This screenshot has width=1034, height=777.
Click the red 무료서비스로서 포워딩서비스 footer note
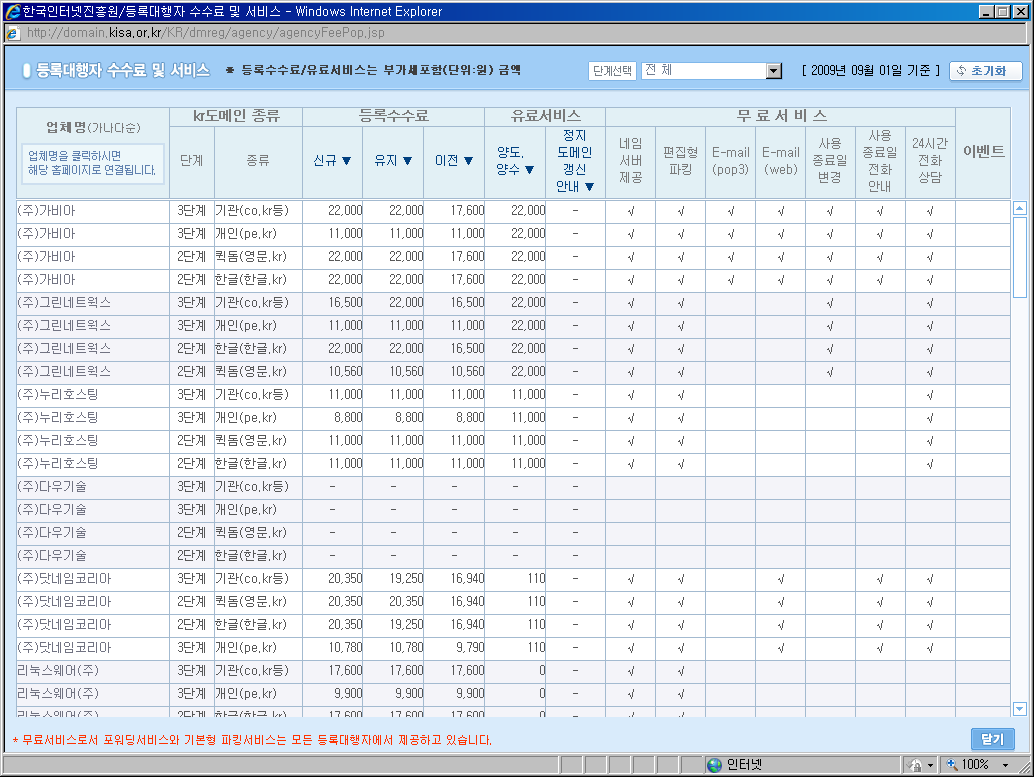click(253, 740)
